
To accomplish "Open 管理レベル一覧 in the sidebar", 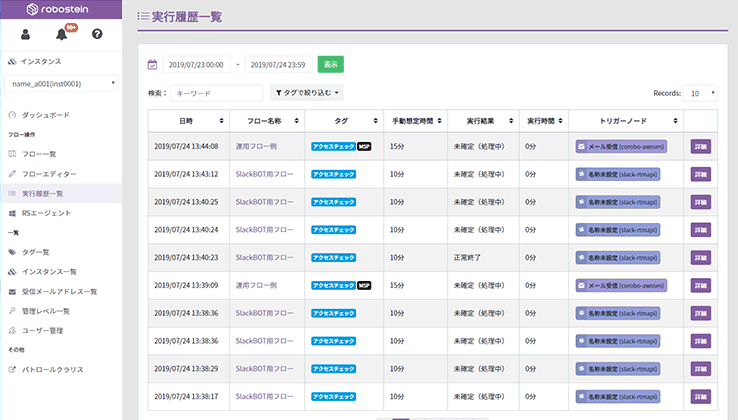I will pos(46,311).
